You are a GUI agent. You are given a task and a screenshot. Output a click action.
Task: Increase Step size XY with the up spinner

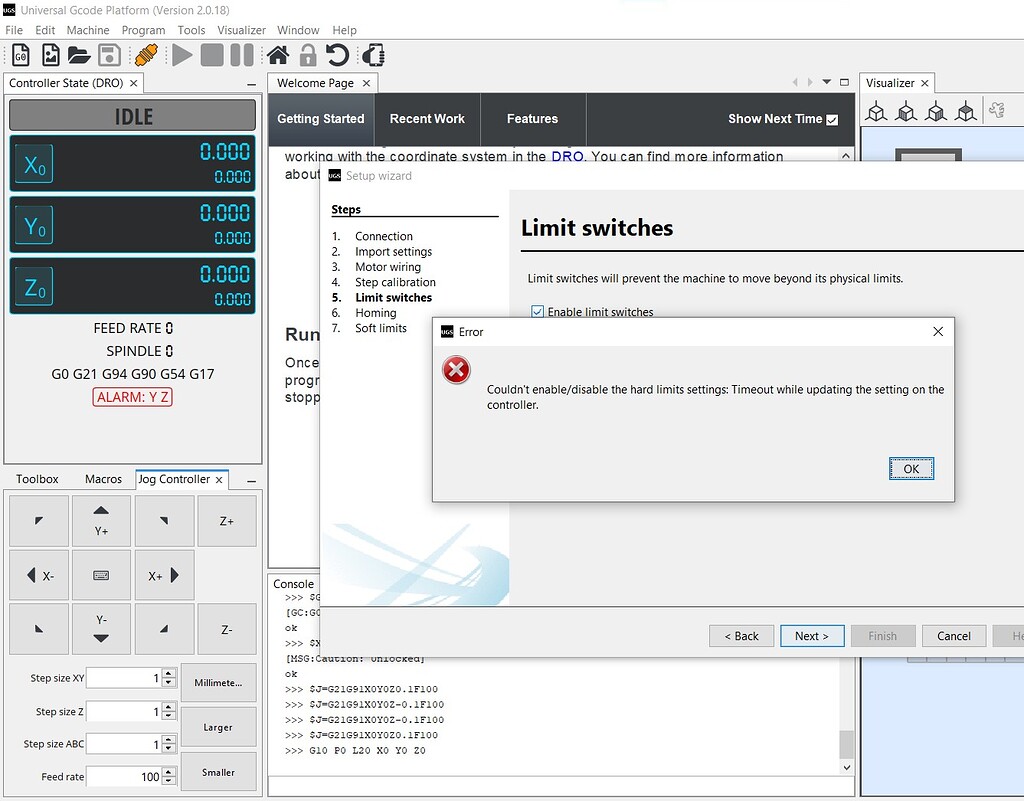[169, 673]
